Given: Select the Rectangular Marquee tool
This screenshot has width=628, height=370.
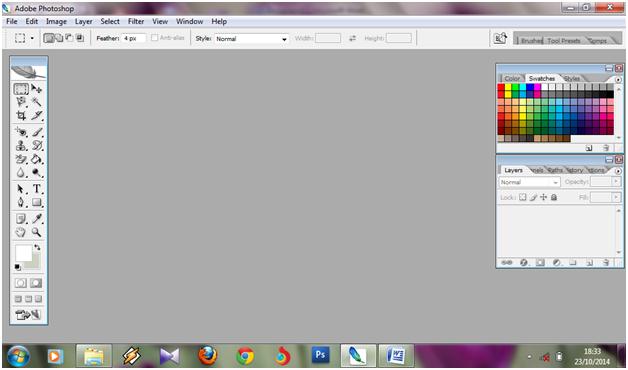Looking at the screenshot, I should [21, 88].
